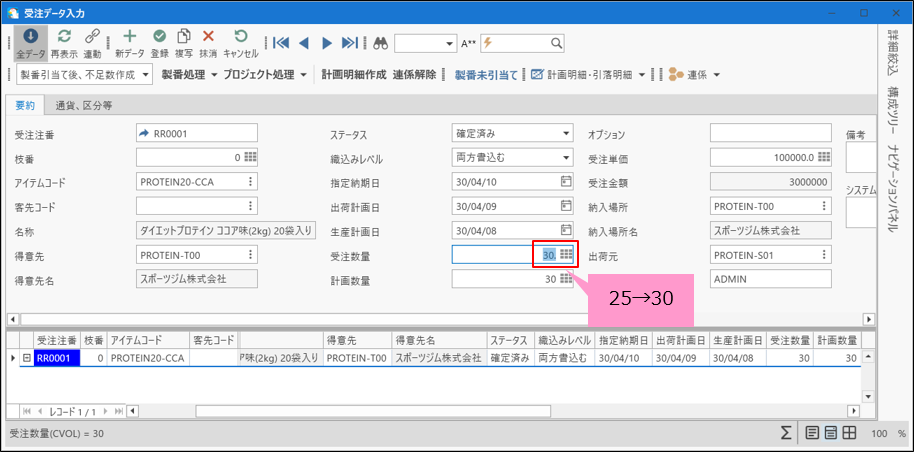The image size is (914, 452).
Task: Open the 構成ツリー side panel tab
Action: [892, 110]
